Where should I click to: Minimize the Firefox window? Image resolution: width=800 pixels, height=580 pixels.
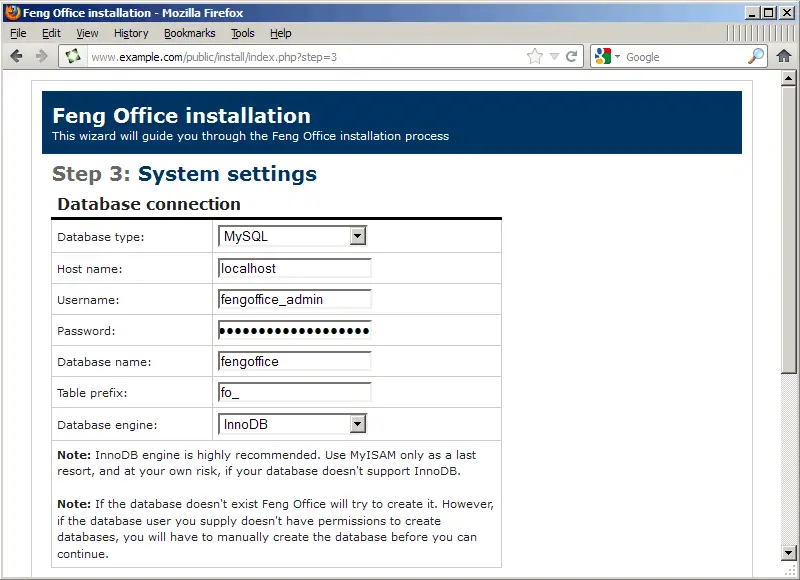tap(751, 13)
